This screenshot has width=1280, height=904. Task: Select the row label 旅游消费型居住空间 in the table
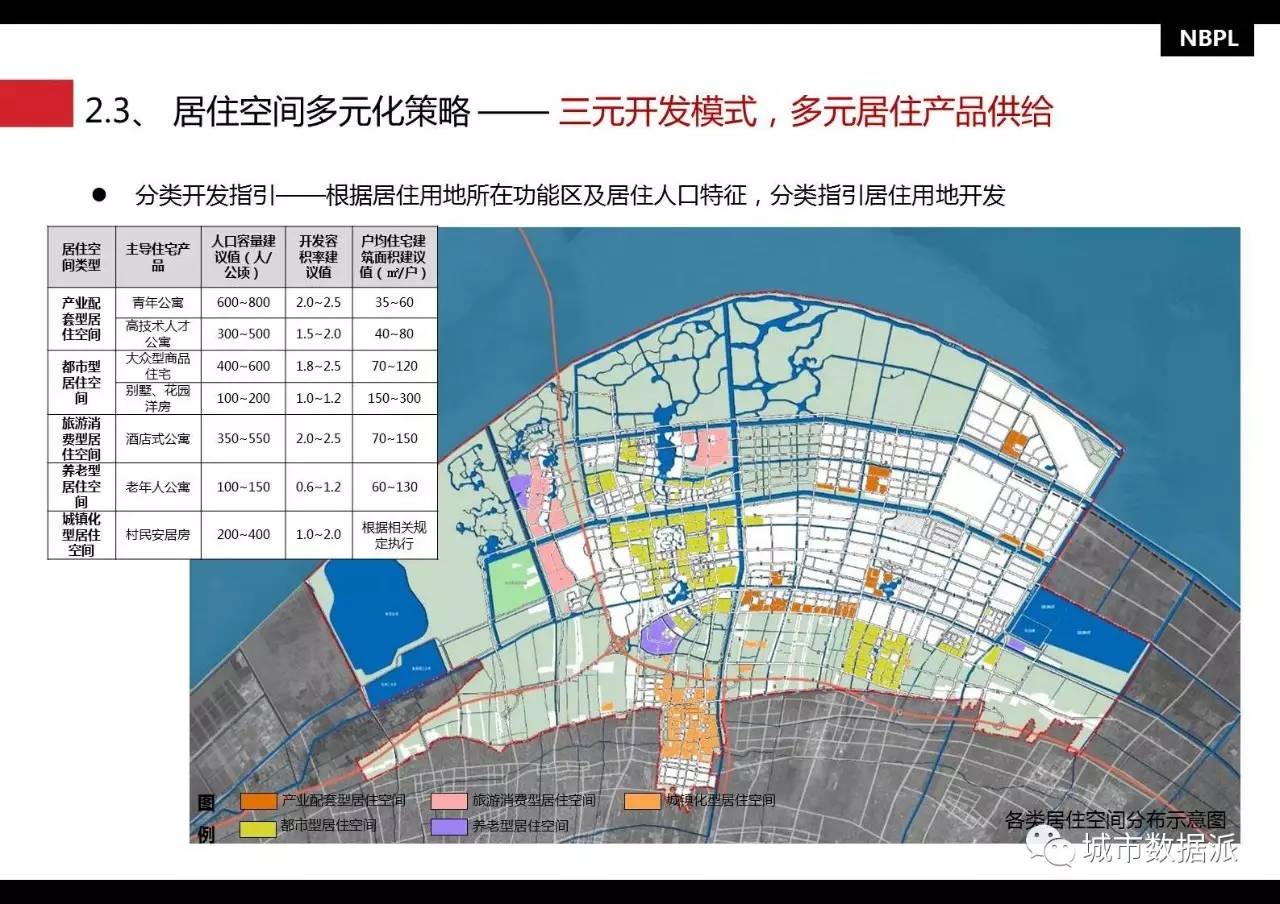click(x=81, y=438)
